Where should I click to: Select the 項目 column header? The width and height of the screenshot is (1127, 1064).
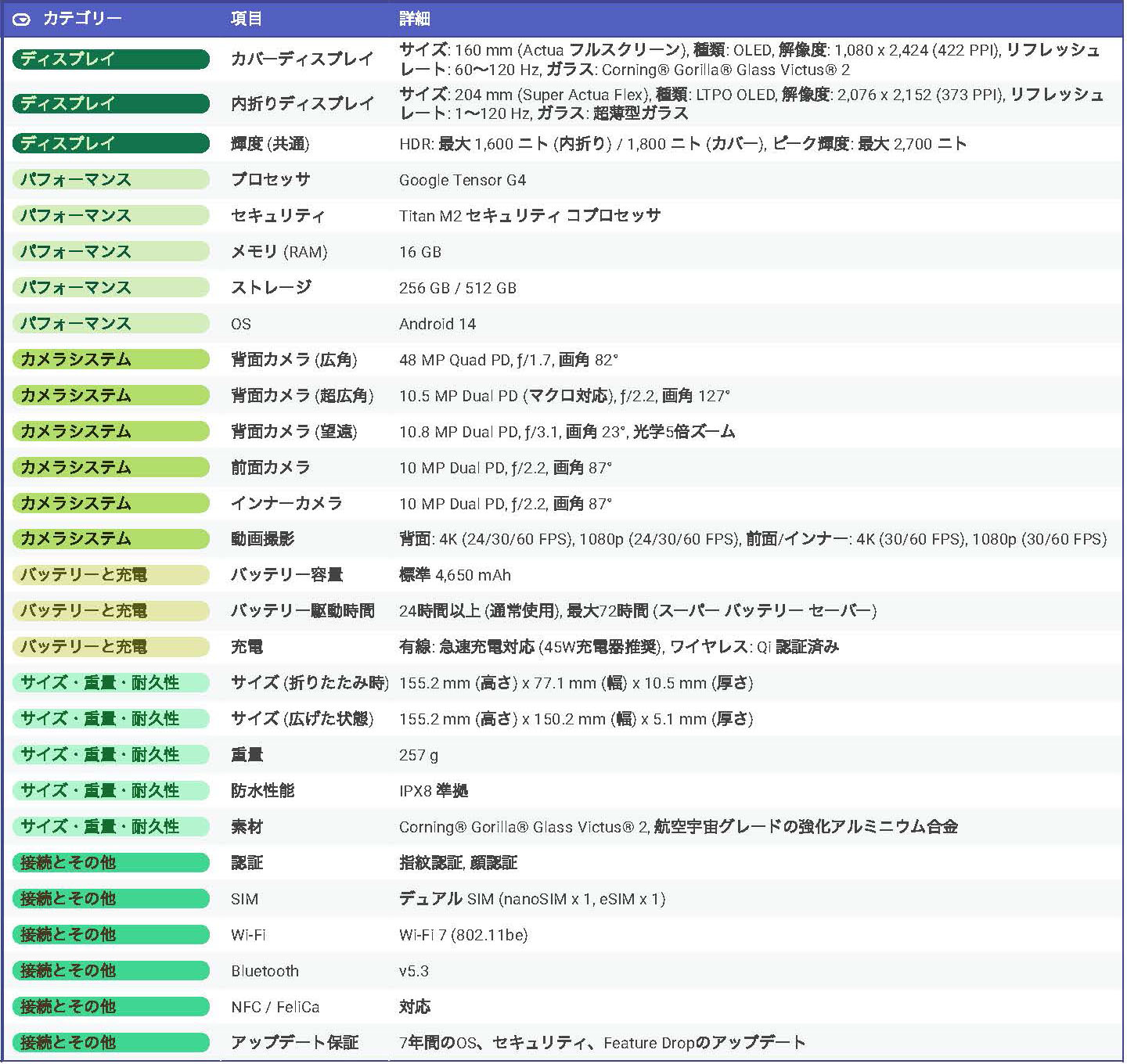pos(247,19)
